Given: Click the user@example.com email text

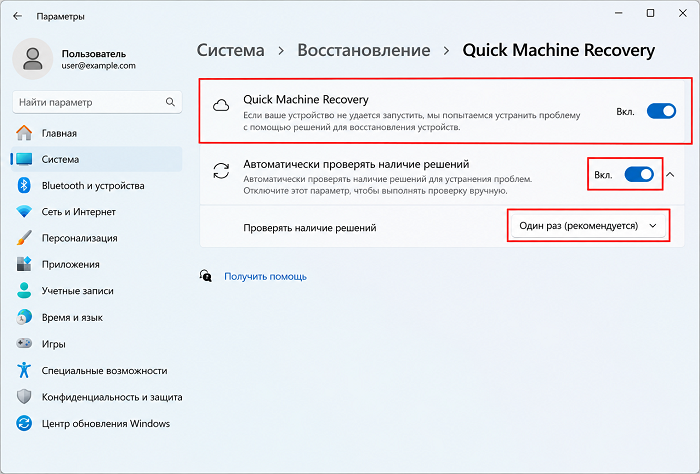Looking at the screenshot, I should (x=99, y=66).
